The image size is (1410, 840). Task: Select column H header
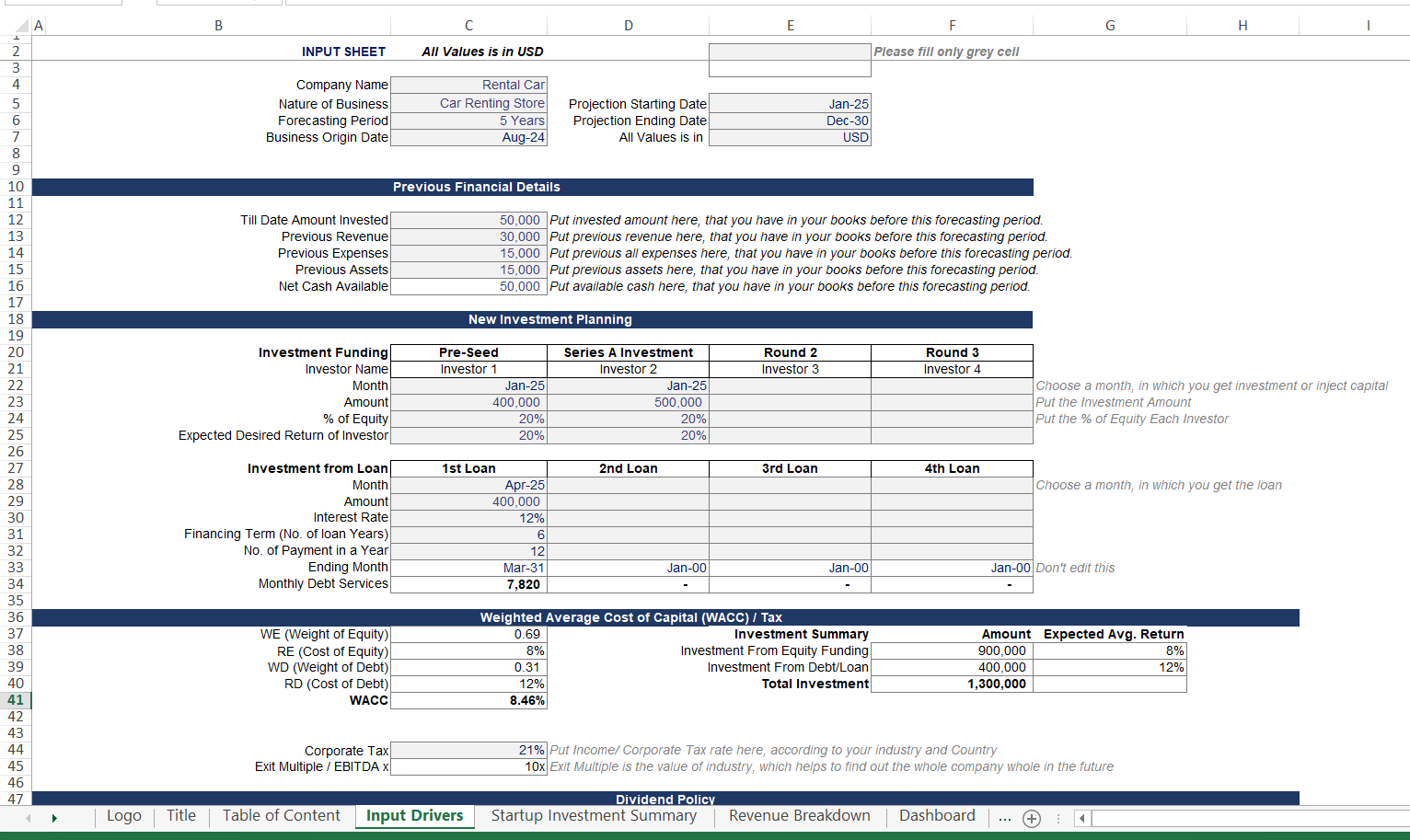click(x=1242, y=26)
